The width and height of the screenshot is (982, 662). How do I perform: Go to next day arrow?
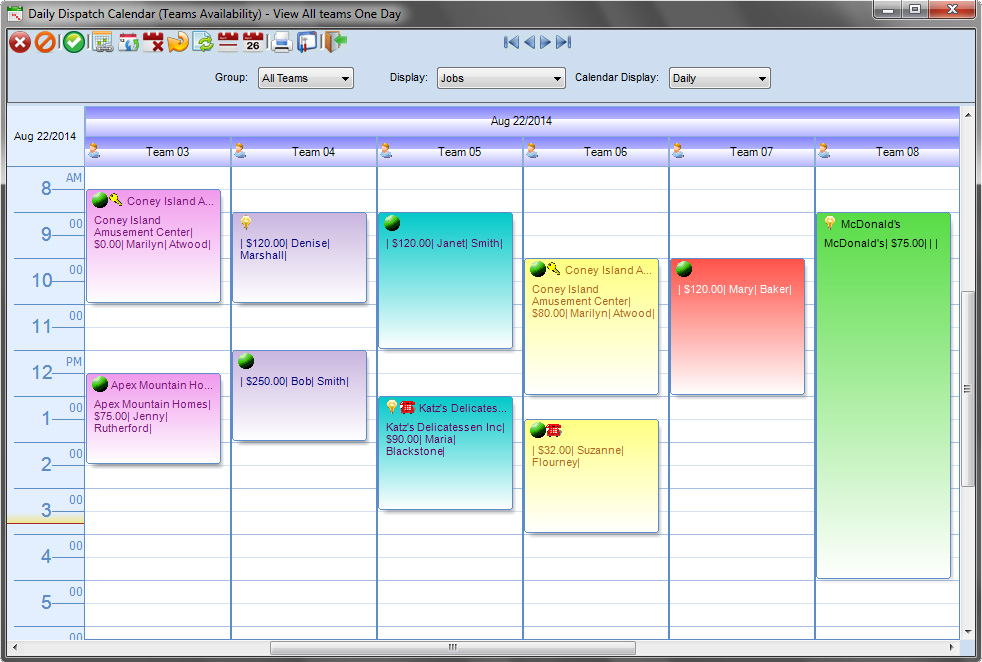(545, 42)
